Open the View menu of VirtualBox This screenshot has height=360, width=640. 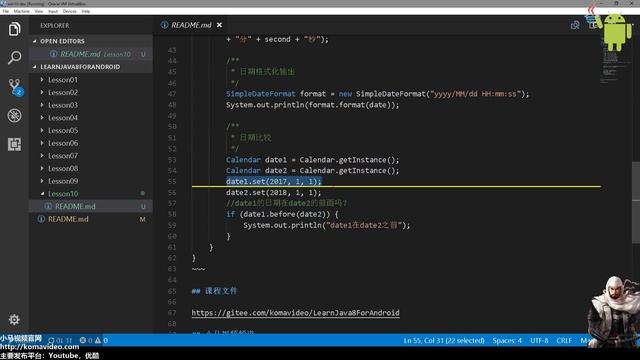(x=39, y=11)
